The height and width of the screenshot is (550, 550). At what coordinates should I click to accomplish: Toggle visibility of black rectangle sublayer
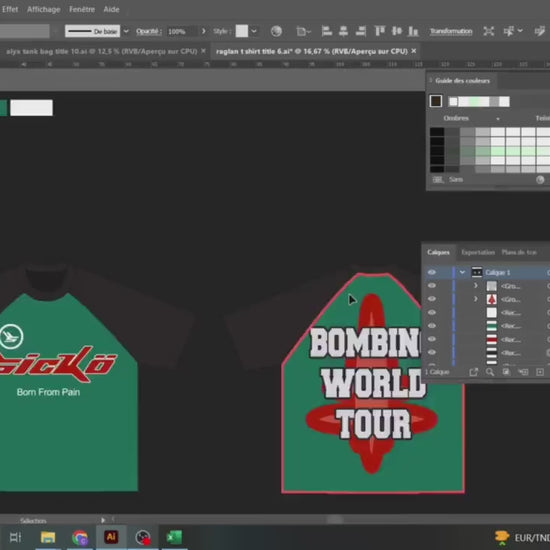[432, 353]
